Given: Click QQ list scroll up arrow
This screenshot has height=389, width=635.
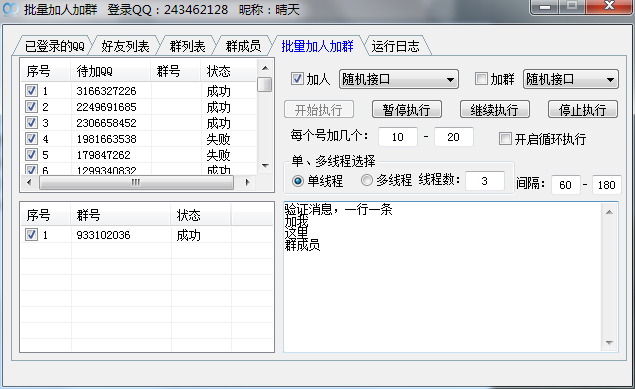Looking at the screenshot, I should [x=265, y=68].
